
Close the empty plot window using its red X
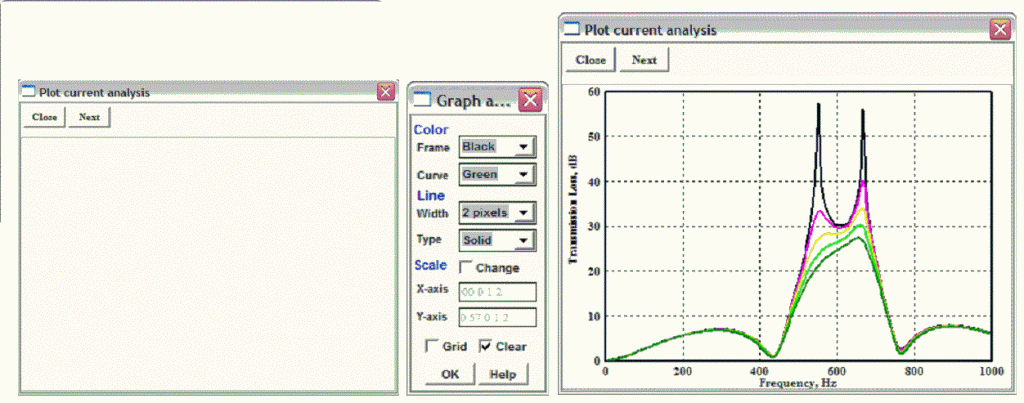pos(386,92)
